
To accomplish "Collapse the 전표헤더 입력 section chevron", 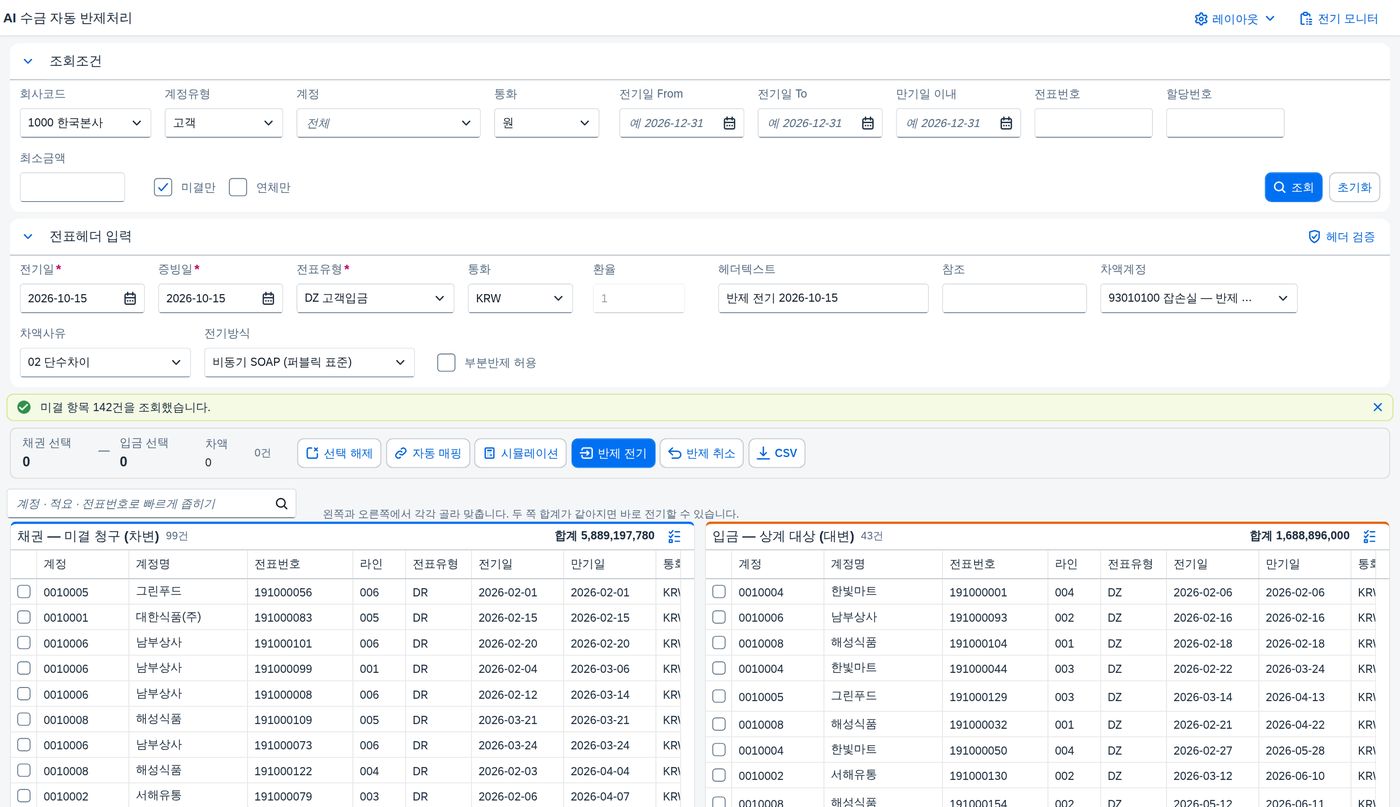I will point(27,237).
